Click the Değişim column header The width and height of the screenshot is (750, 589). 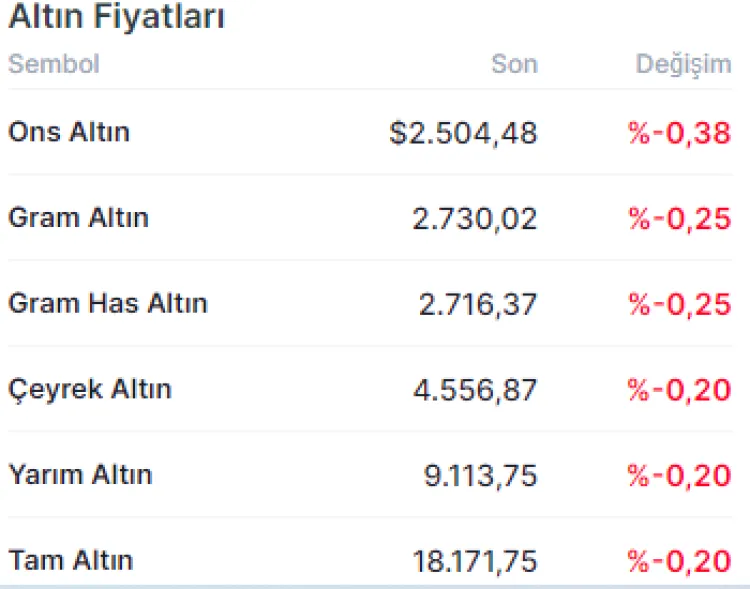click(684, 64)
